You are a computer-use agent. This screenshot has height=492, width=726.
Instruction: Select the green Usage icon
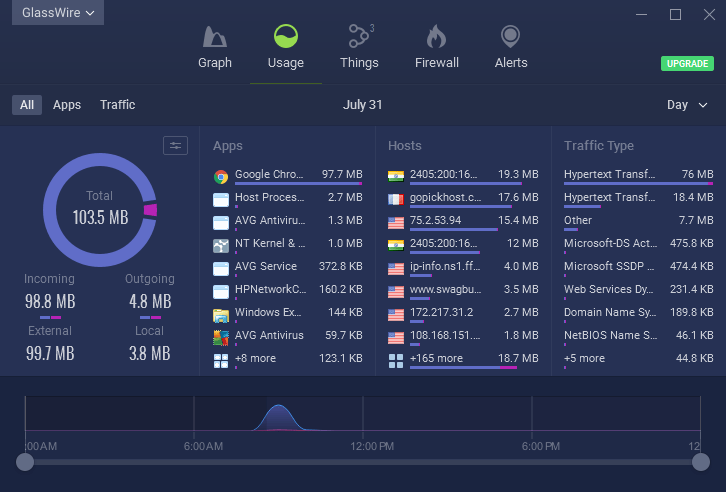286,36
